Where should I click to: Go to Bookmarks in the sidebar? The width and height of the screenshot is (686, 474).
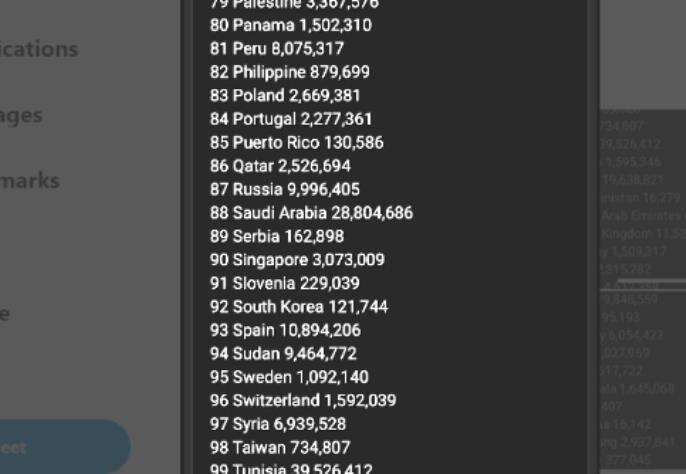pos(30,181)
